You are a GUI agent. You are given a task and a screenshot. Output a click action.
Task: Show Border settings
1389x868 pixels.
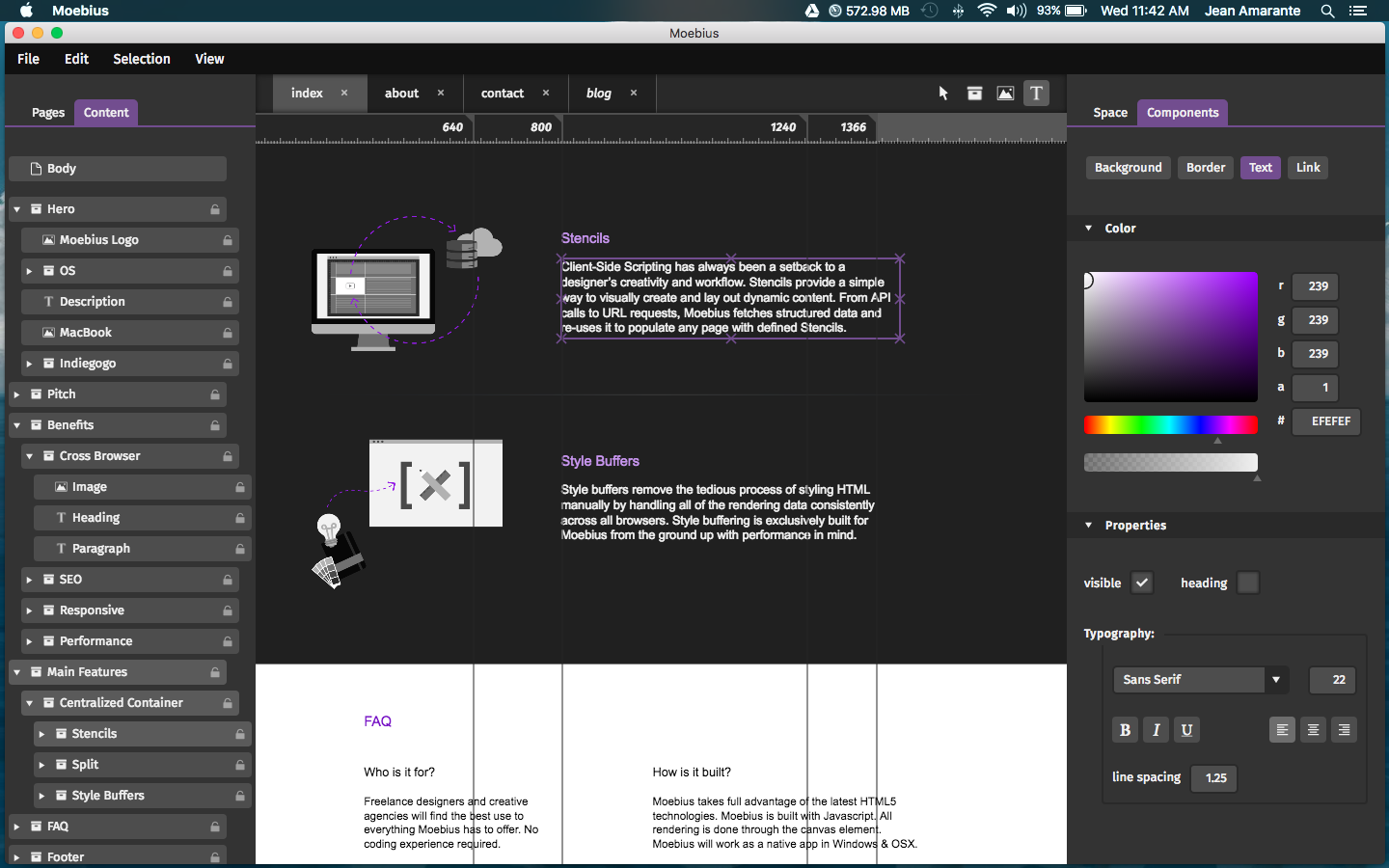click(x=1206, y=168)
